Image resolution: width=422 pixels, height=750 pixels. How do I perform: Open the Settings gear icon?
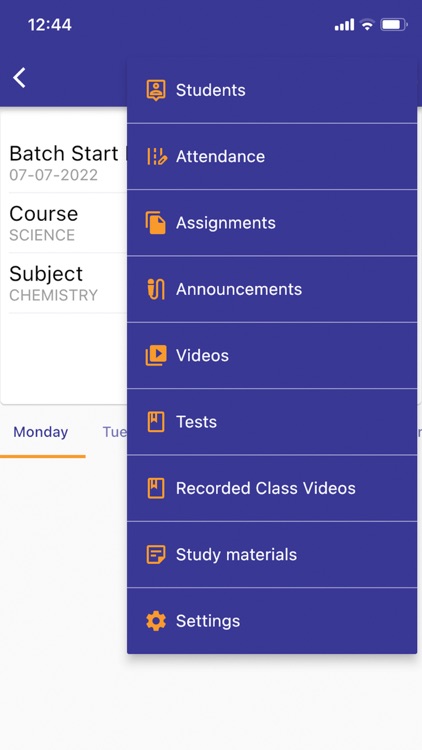click(156, 621)
